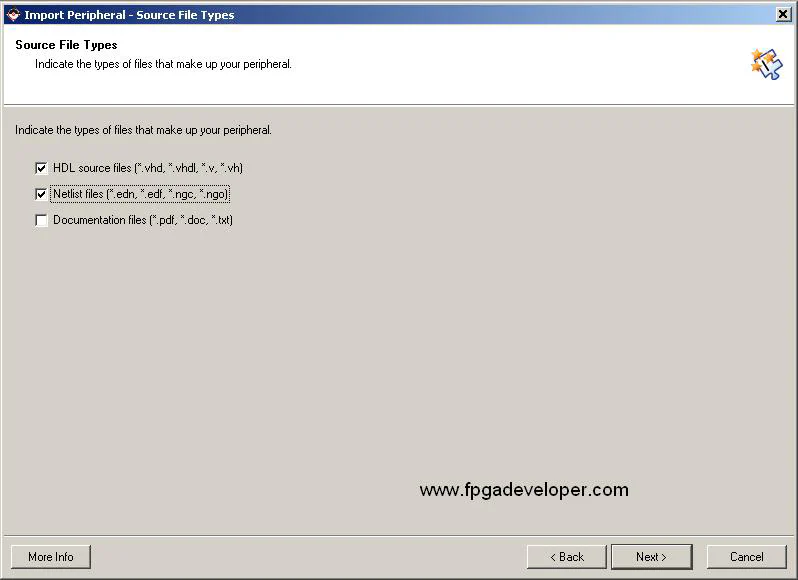Proceed with the Next button
This screenshot has width=798, height=580.
coord(651,557)
